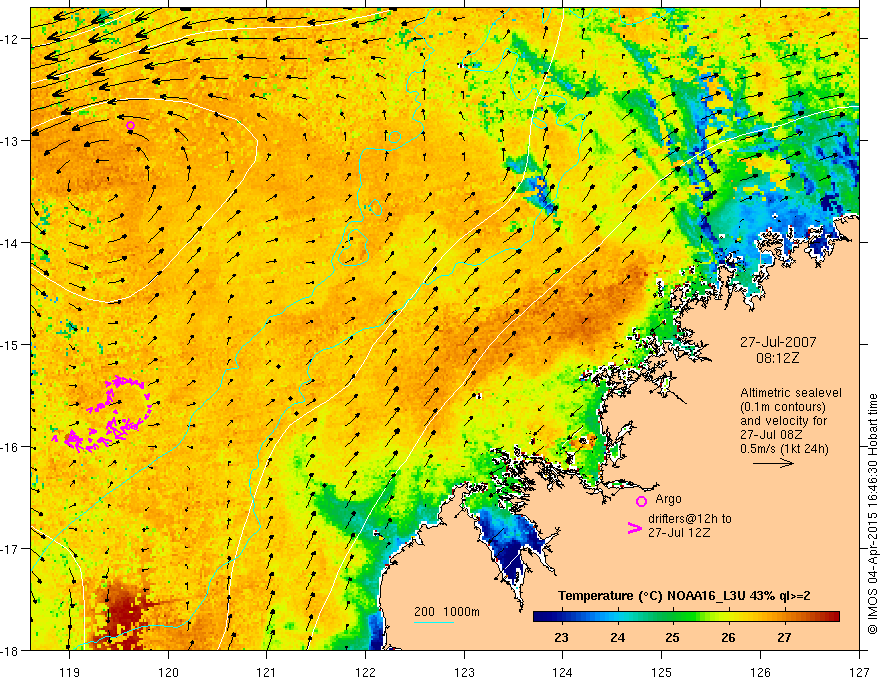The height and width of the screenshot is (680, 880).
Task: Click the time text 08:12Z
Action: [x=778, y=358]
